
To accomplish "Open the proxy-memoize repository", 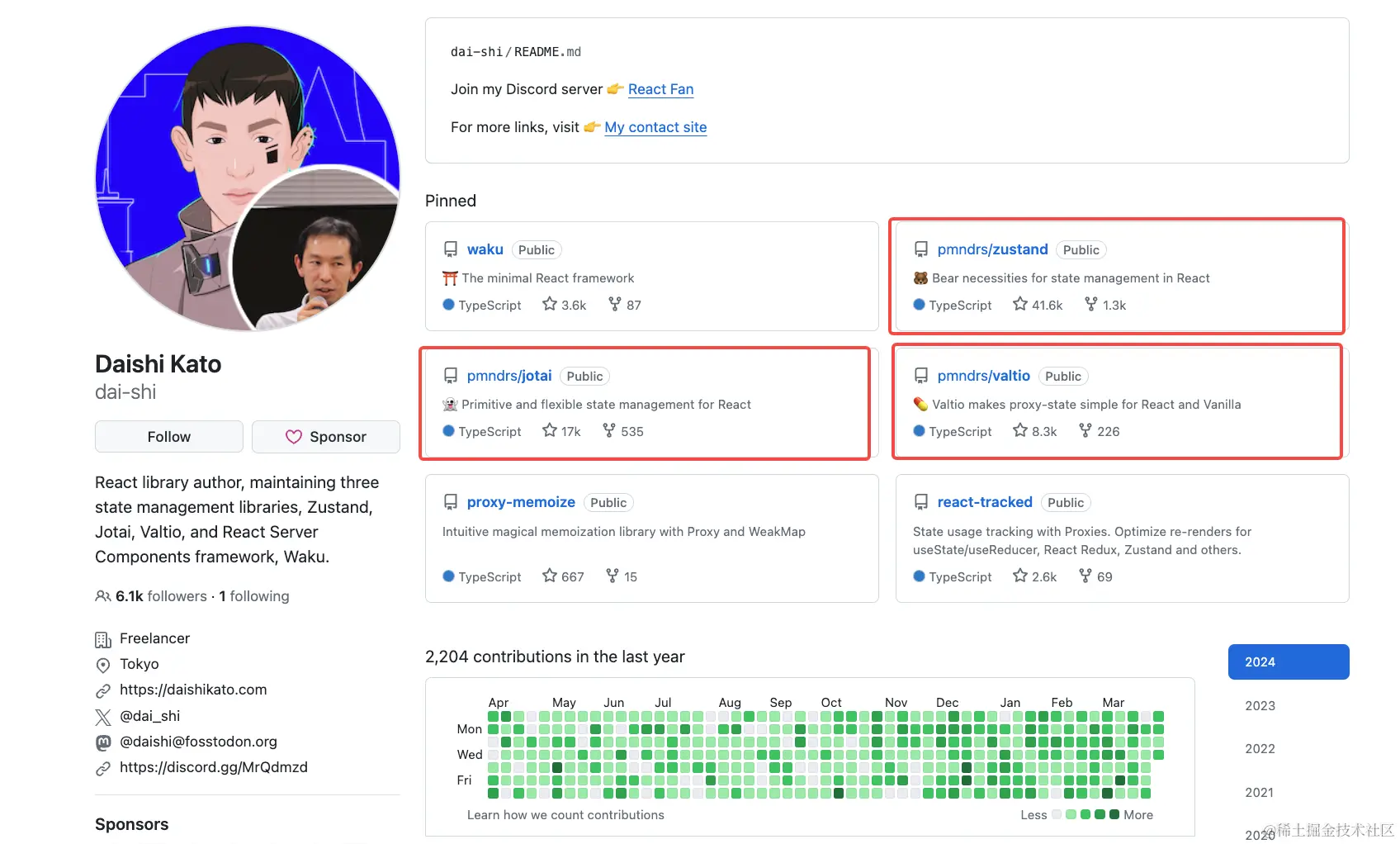I will 521,502.
